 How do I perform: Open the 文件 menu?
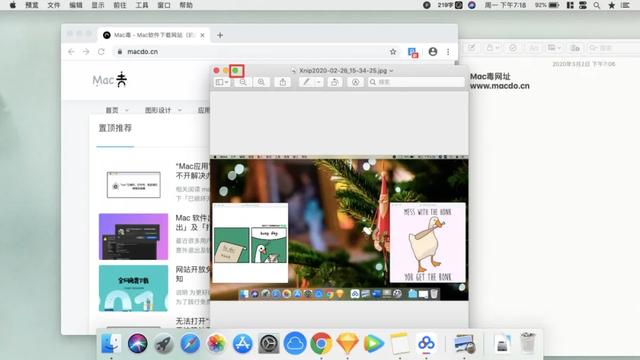pyautogui.click(x=54, y=5)
